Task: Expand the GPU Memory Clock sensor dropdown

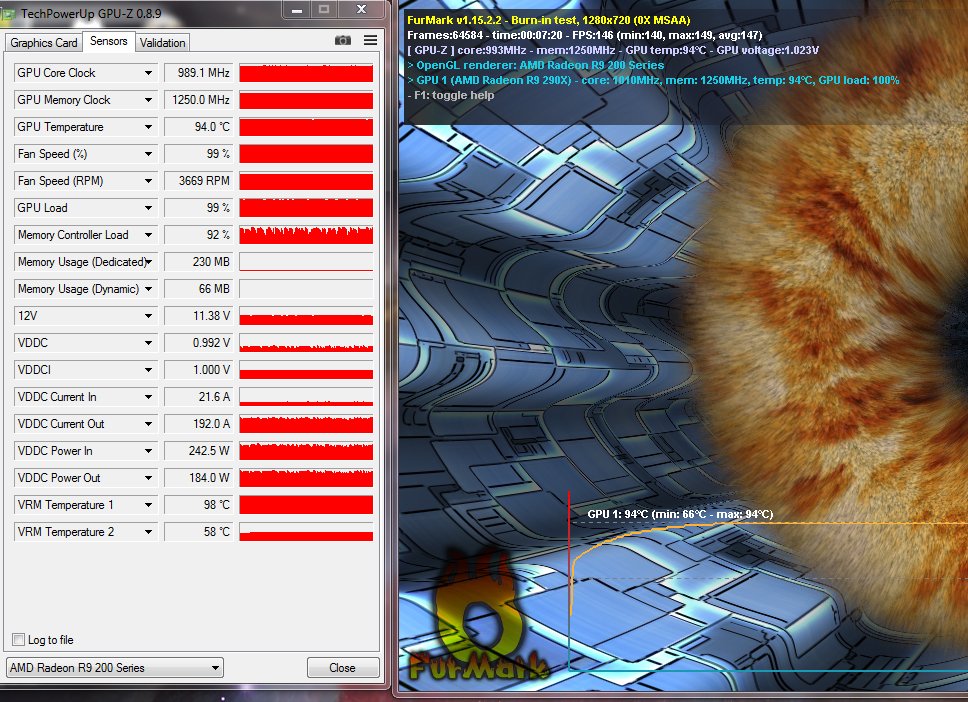Action: point(148,100)
